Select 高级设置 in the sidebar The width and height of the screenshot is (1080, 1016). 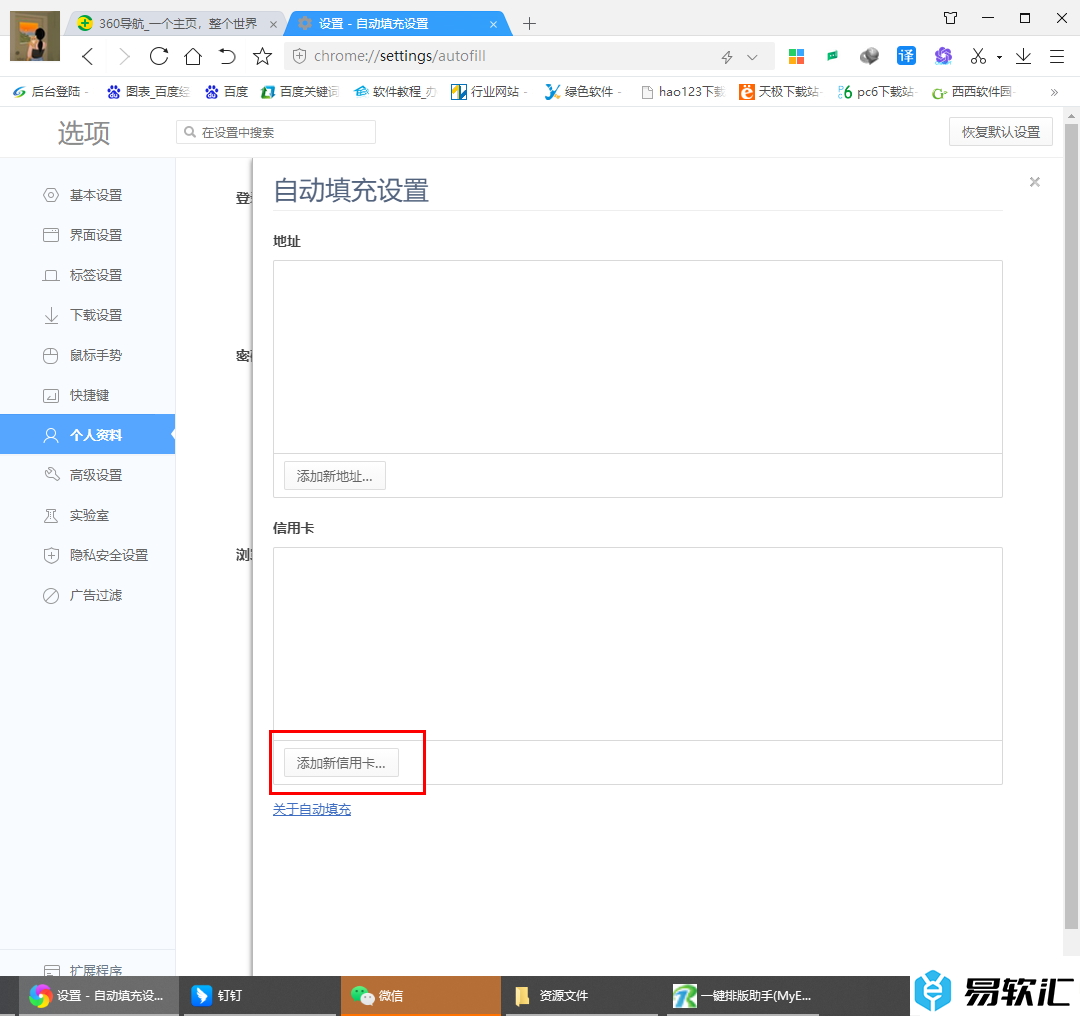pos(87,475)
